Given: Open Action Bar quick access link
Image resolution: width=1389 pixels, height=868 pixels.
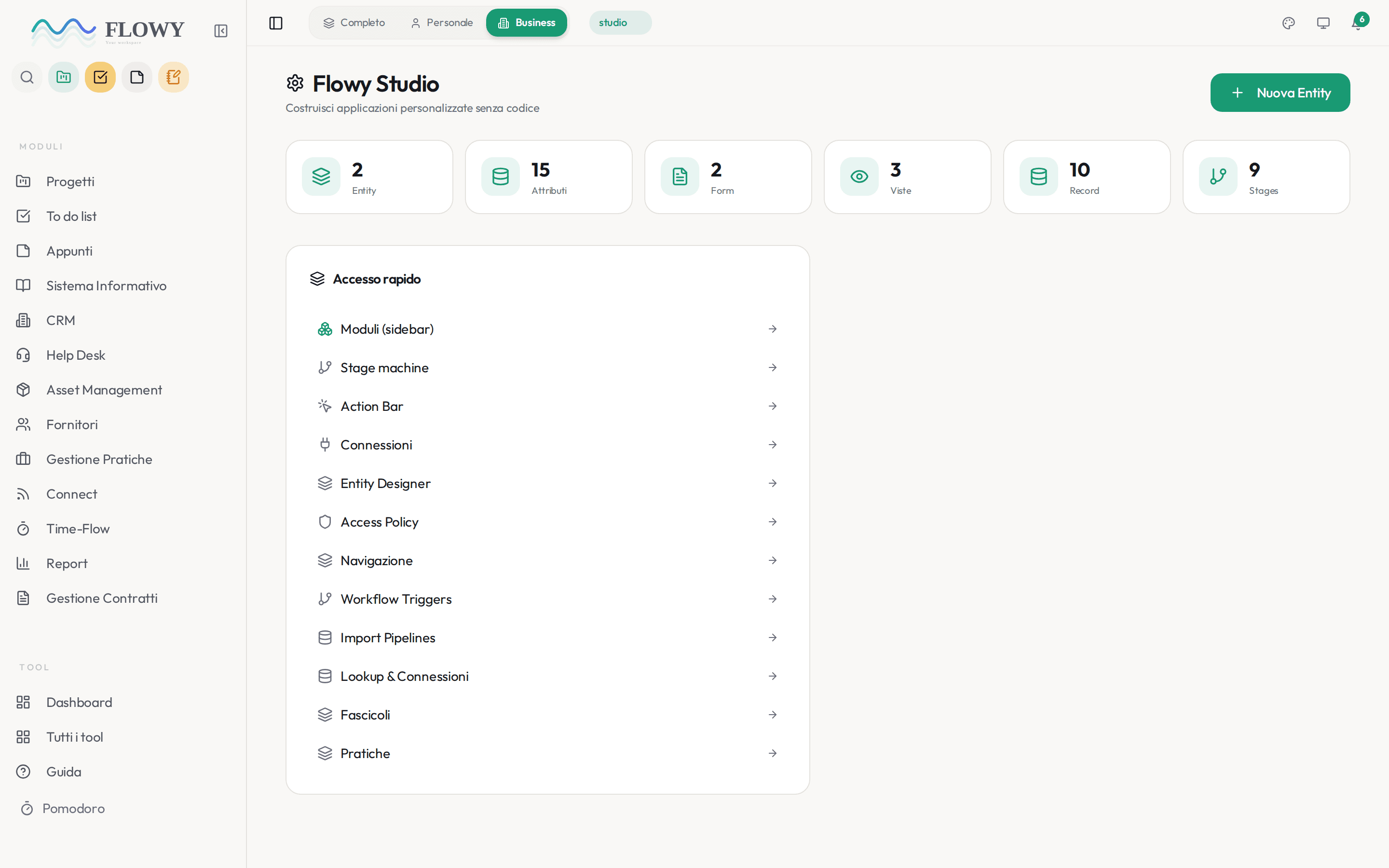Looking at the screenshot, I should point(547,406).
